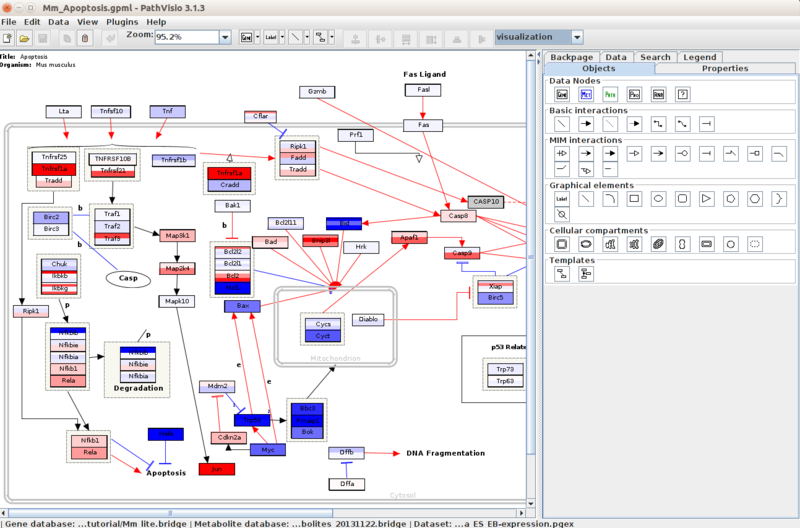Click the Paste clipboard toolbar icon
This screenshot has height=528, width=800.
tap(85, 38)
